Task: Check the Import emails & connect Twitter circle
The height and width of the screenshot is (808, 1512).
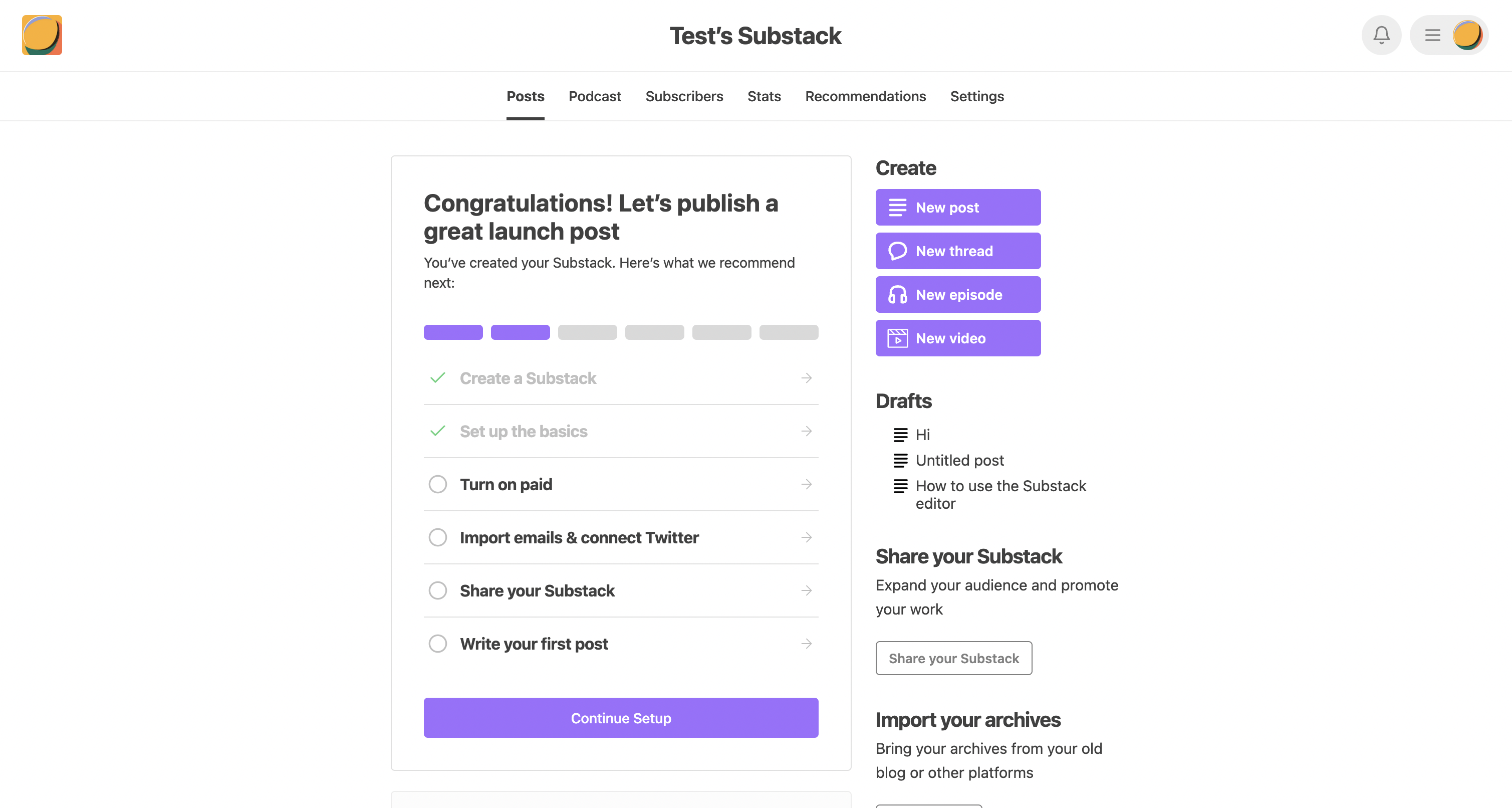Action: [437, 537]
